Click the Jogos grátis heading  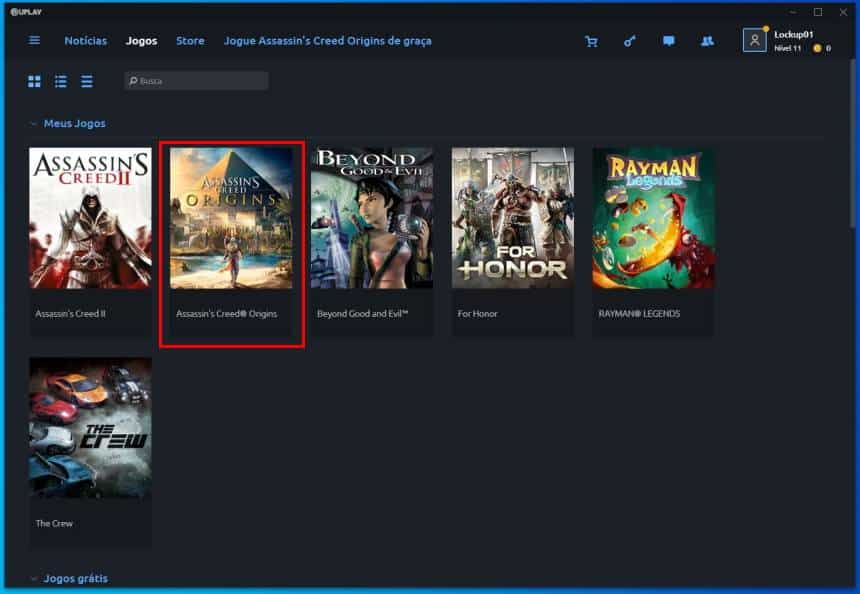76,578
